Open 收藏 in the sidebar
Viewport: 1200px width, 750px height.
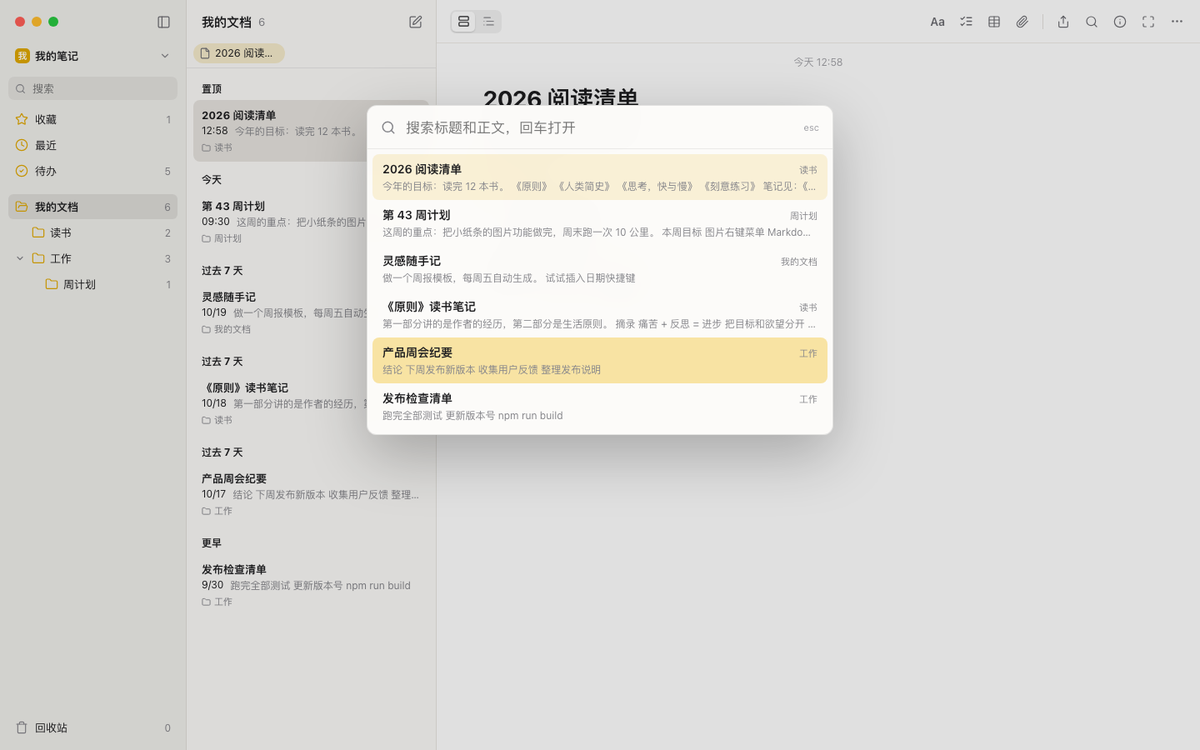(93, 120)
